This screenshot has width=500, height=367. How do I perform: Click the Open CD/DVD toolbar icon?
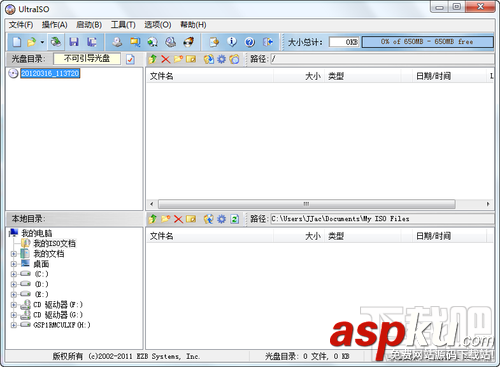pyautogui.click(x=56, y=42)
